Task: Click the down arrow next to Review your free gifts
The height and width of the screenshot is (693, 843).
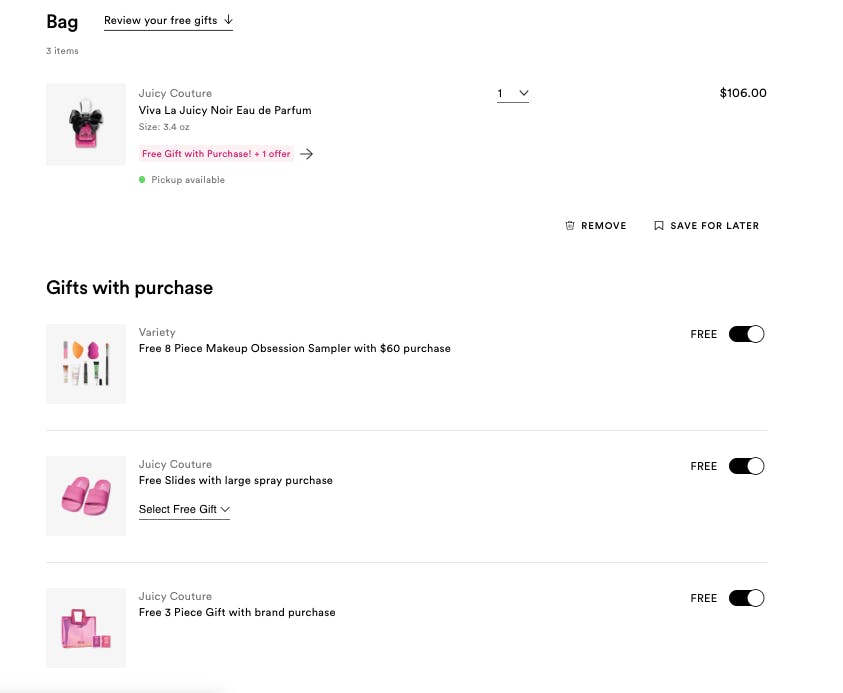Action: (228, 20)
